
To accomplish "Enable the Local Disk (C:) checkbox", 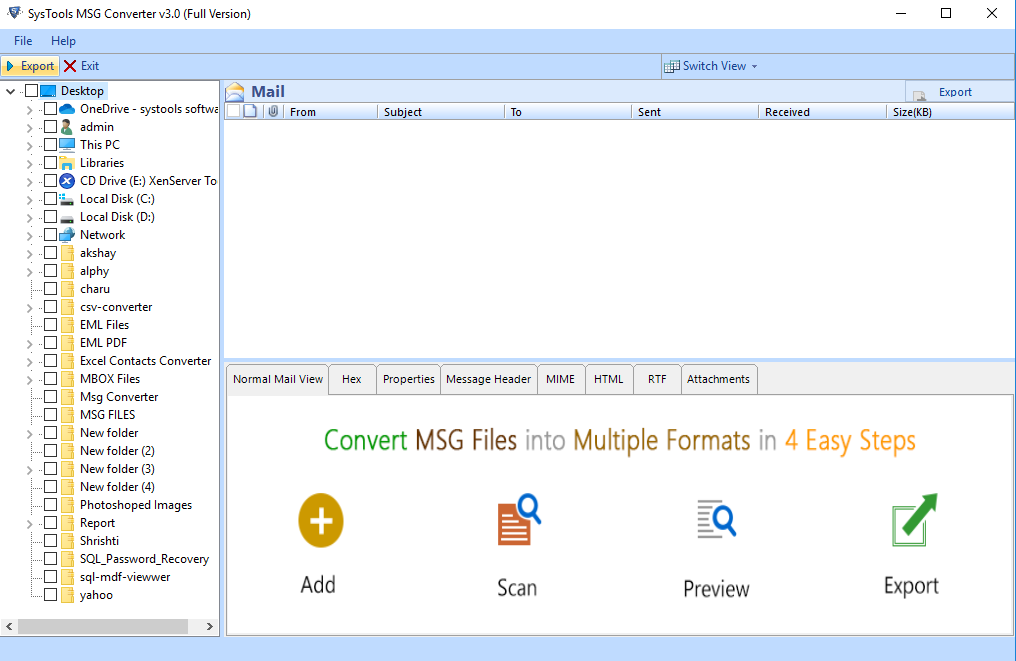I will coord(50,199).
